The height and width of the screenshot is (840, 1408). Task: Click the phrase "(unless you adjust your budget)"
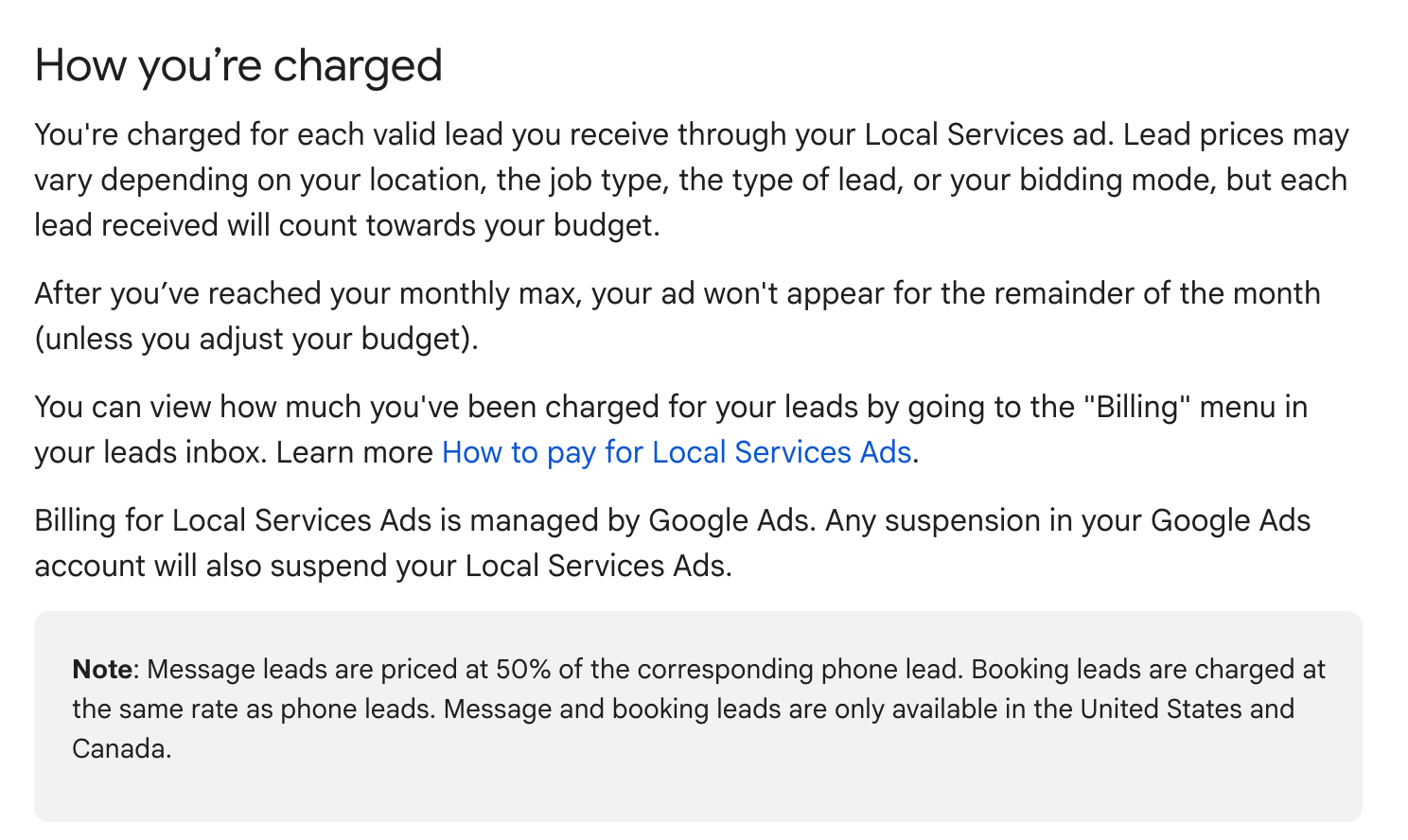tap(255, 339)
